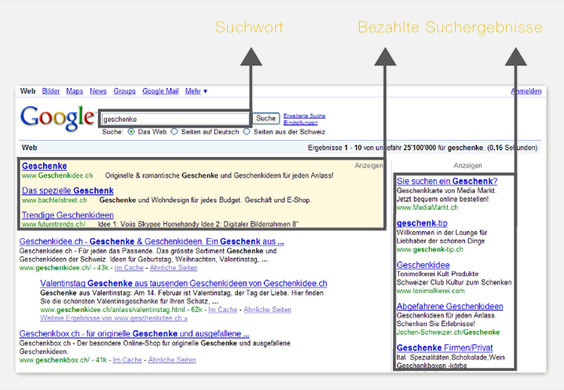Open Google Mail link
Viewport: 564px width, 390px height.
point(160,91)
